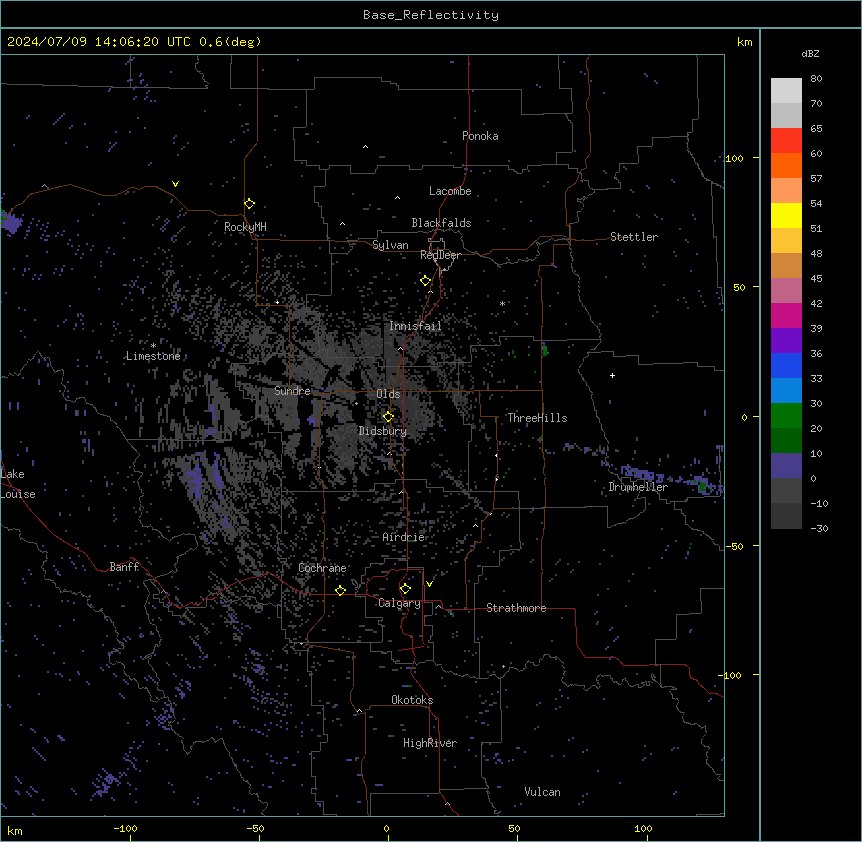Viewport: 862px width, 842px height.
Task: Click the Didsbury label
Action: 383,431
